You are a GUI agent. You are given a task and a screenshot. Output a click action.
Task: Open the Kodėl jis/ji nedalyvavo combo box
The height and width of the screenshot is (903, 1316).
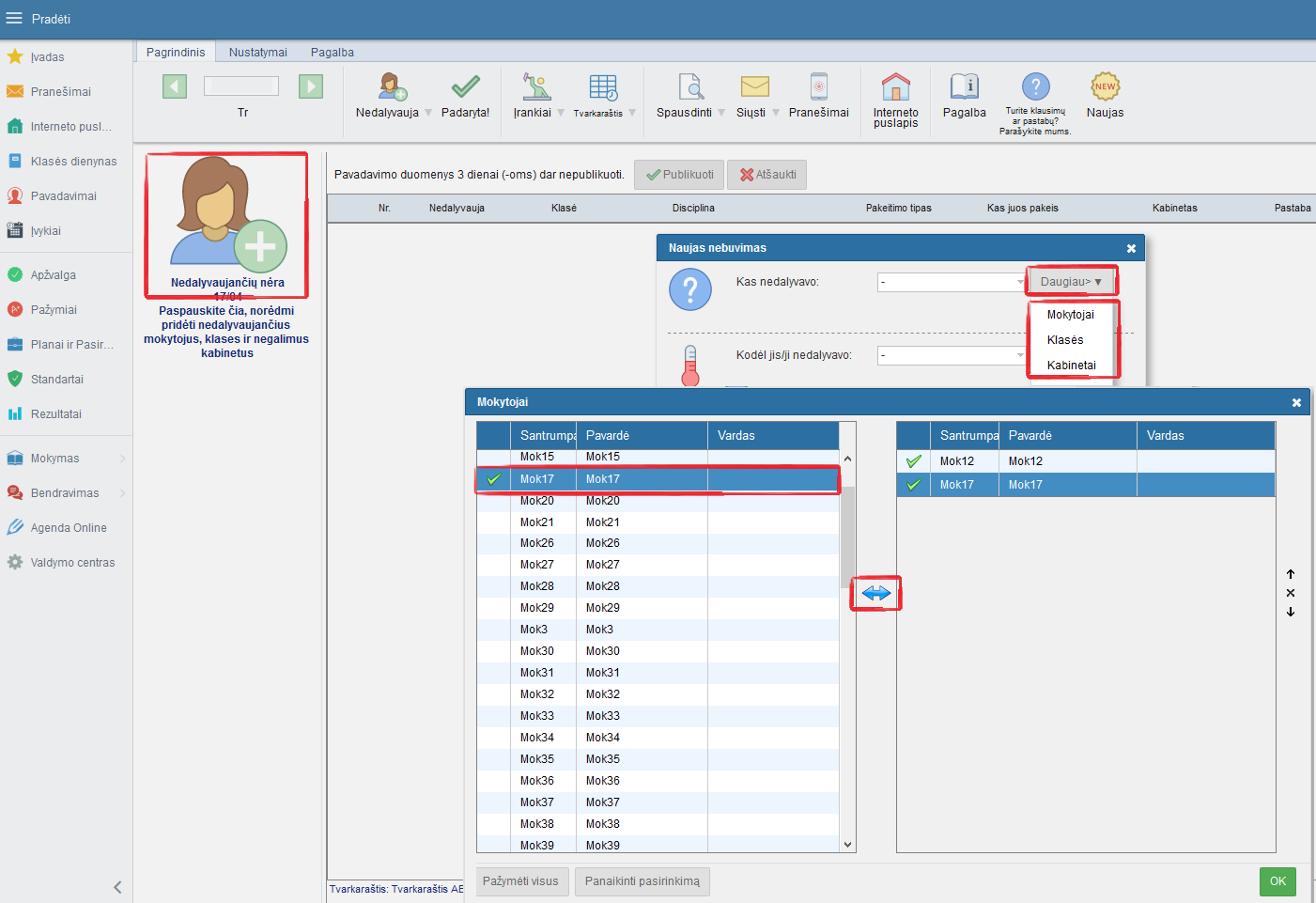click(952, 355)
